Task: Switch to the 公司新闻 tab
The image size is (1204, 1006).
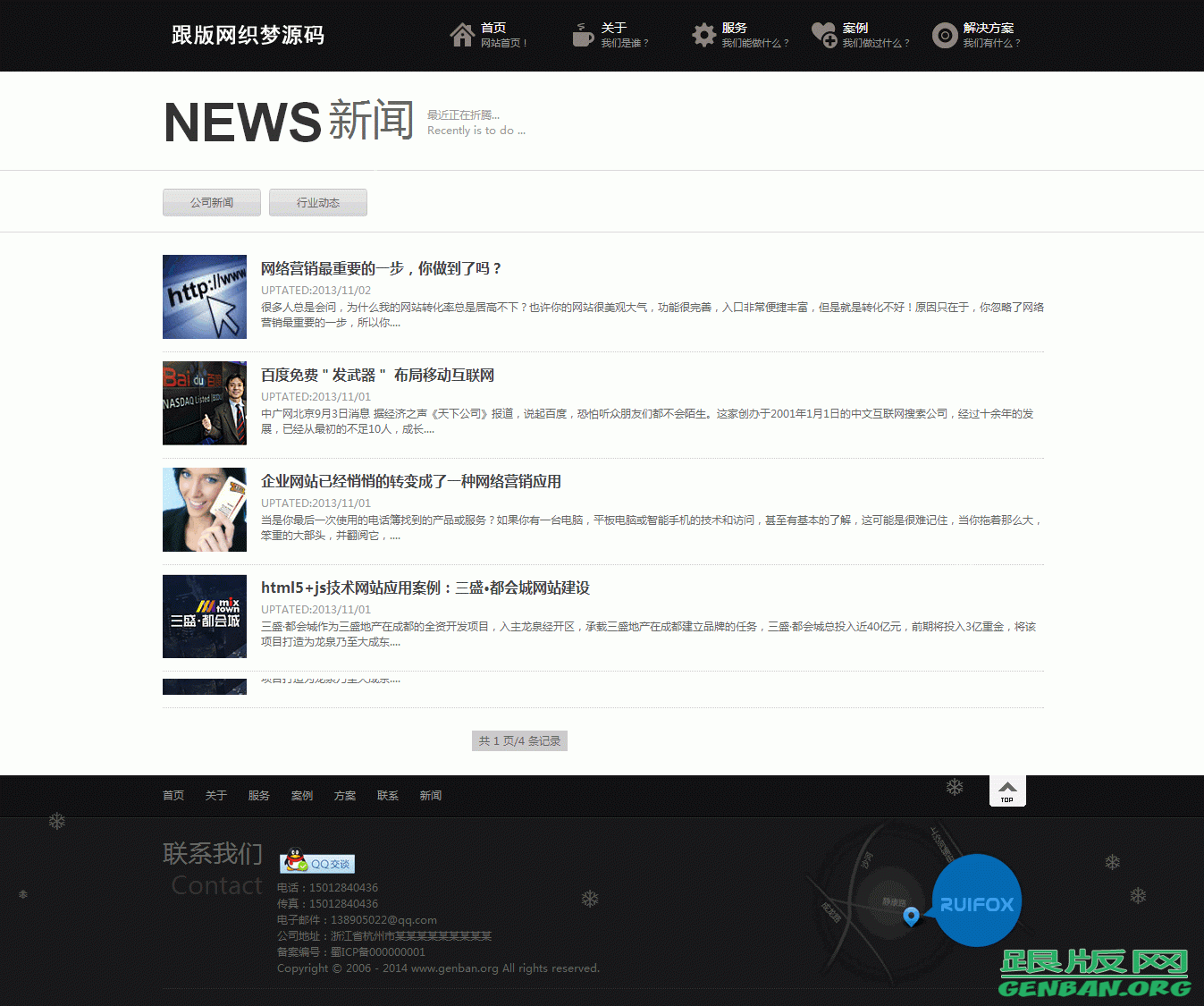Action: [211, 202]
